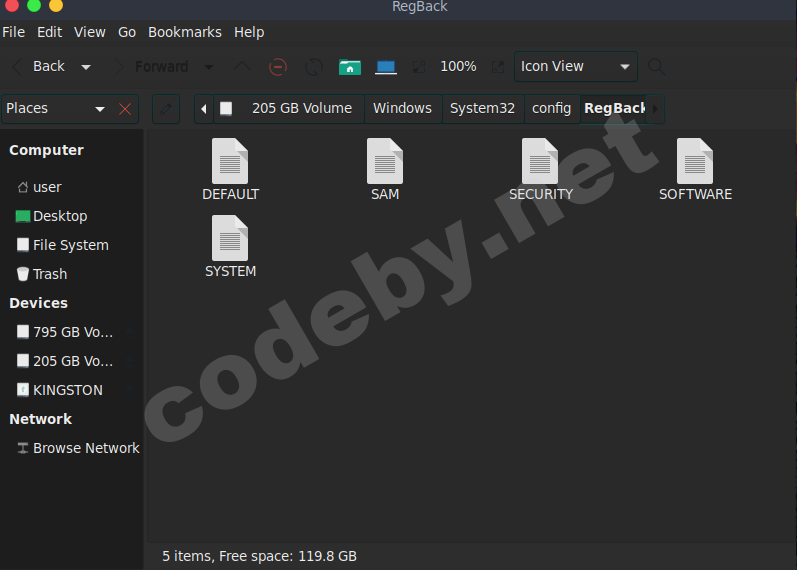797x570 pixels.
Task: Go to Home folder toolbar icon
Action: coord(350,67)
